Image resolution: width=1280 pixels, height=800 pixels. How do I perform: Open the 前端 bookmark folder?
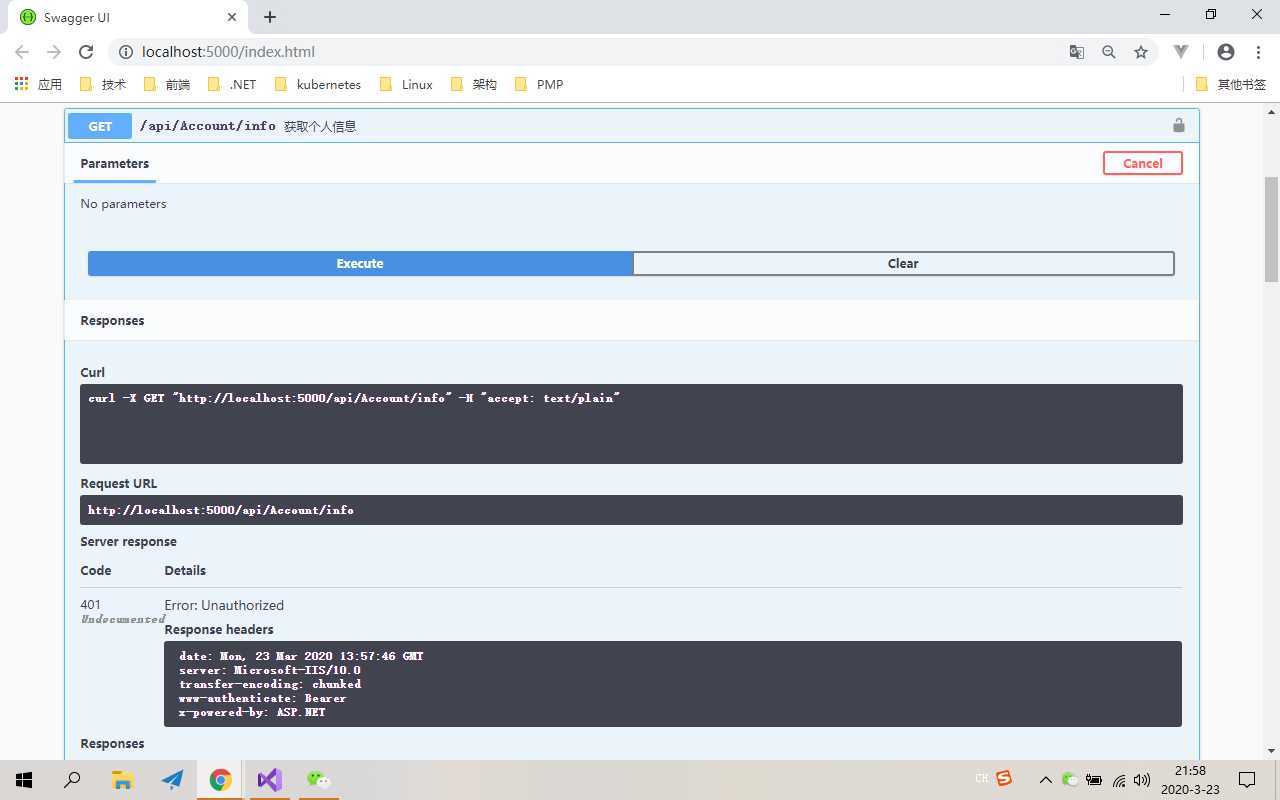tap(167, 84)
